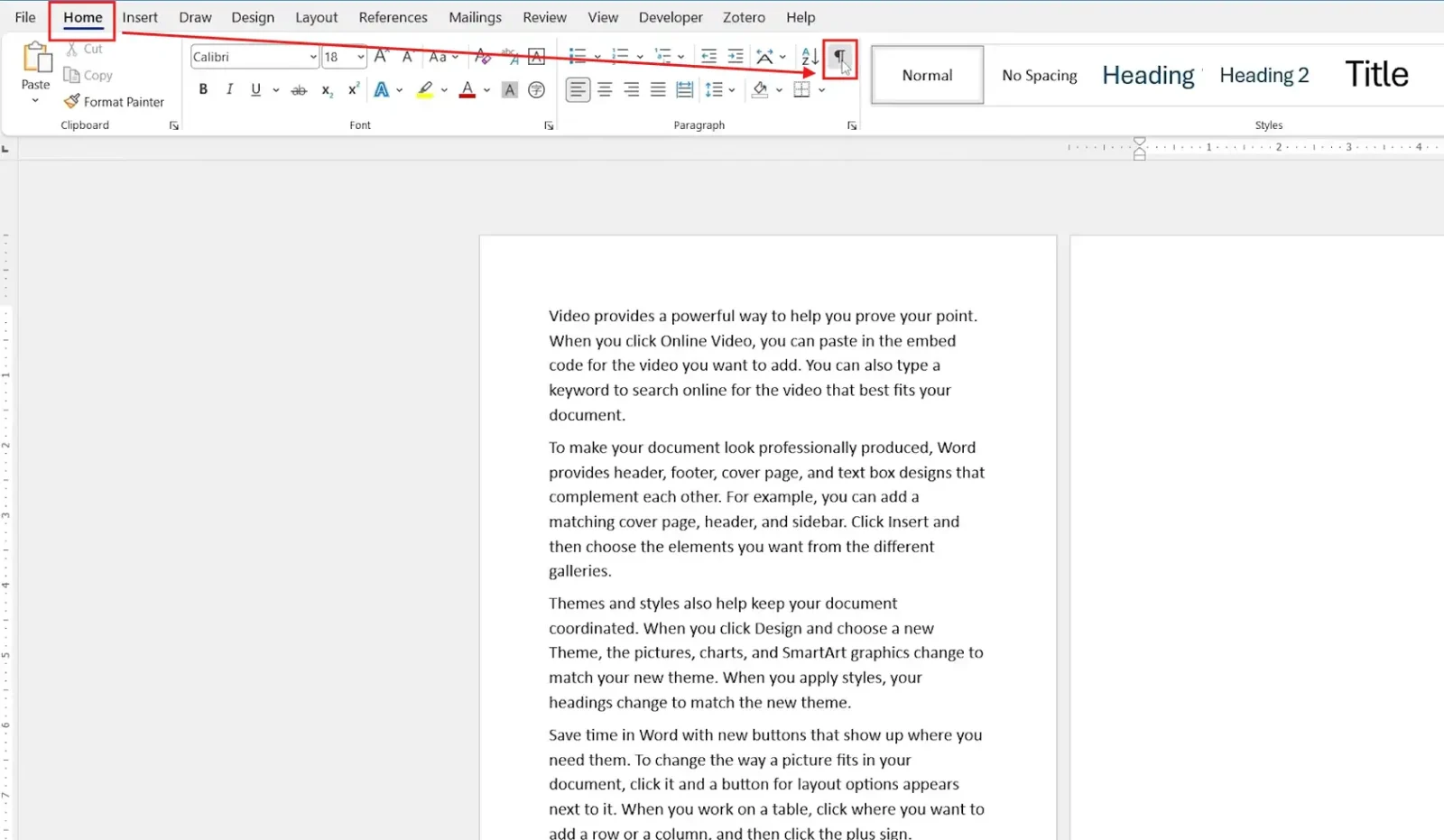Click Format Painter
Screen dimensions: 1444x840
[115, 102]
